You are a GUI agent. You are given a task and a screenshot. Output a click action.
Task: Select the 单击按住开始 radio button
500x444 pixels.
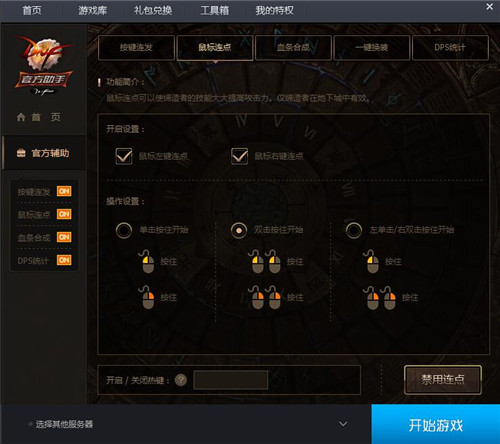(124, 230)
